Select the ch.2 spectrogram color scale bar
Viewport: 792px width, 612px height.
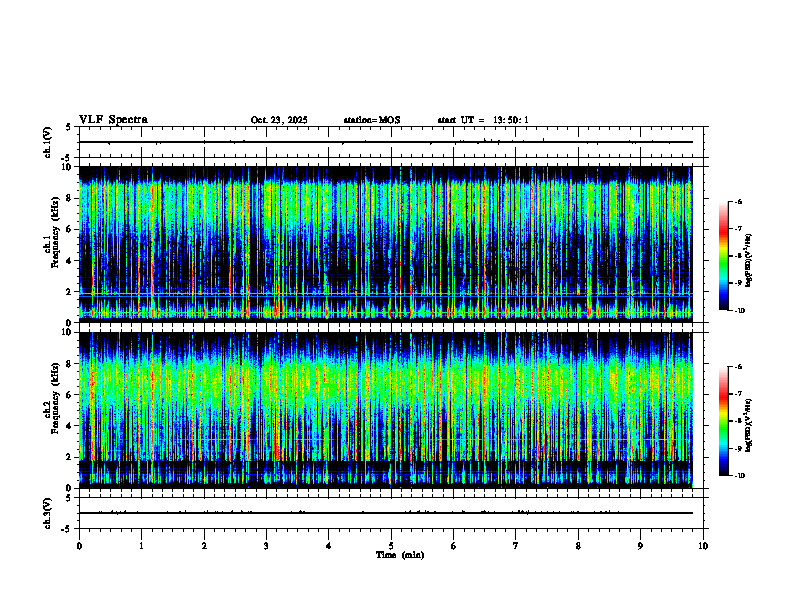pyautogui.click(x=723, y=421)
